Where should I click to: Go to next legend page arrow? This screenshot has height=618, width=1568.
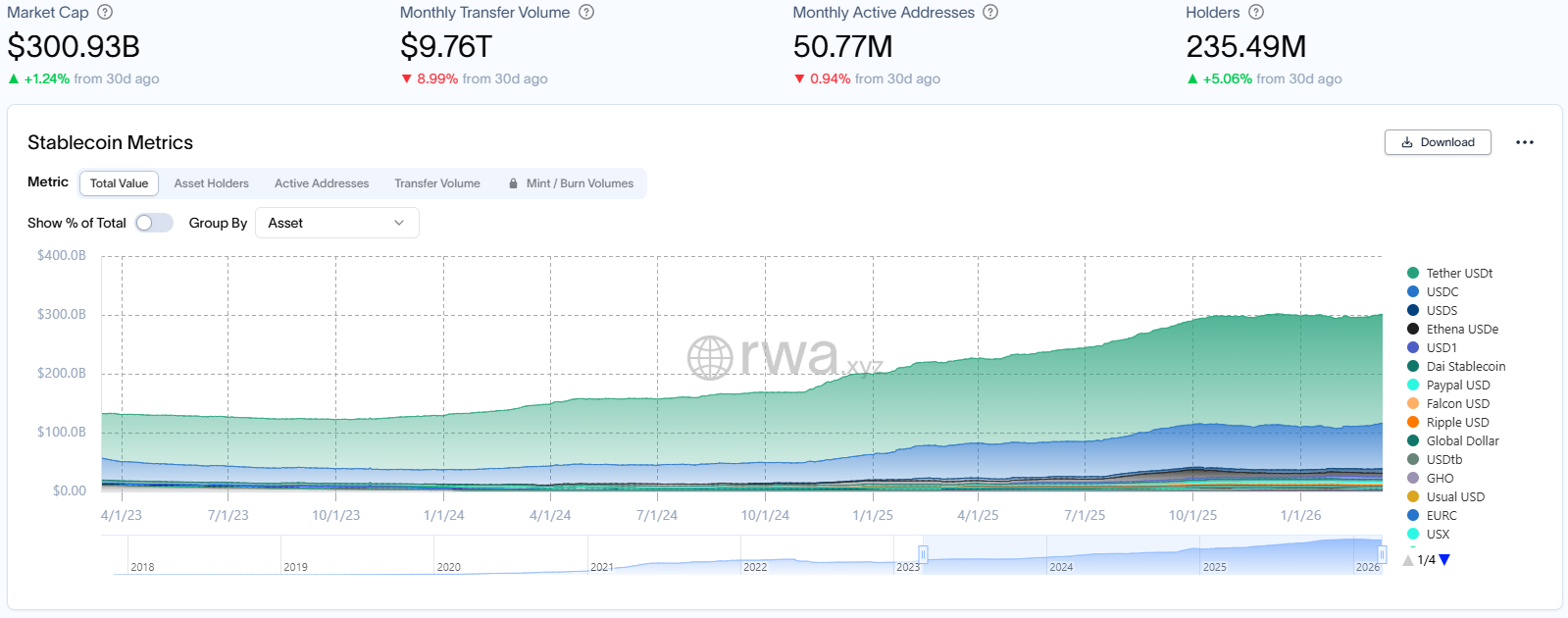pyautogui.click(x=1444, y=560)
